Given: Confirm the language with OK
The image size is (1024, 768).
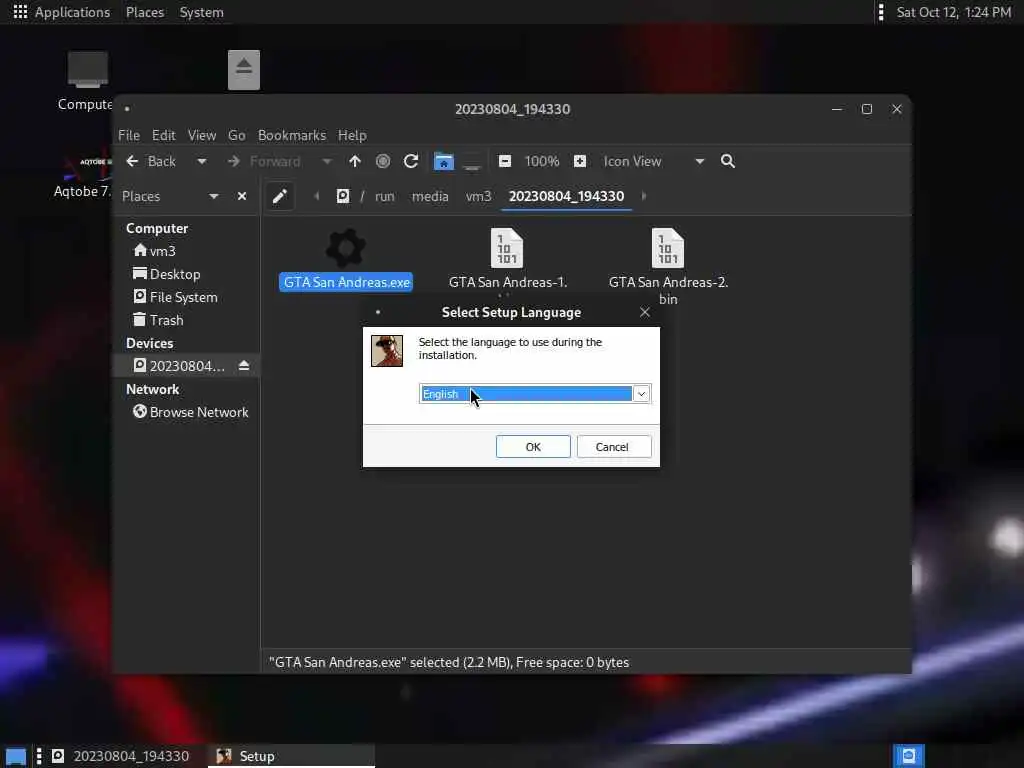Looking at the screenshot, I should coord(533,447).
